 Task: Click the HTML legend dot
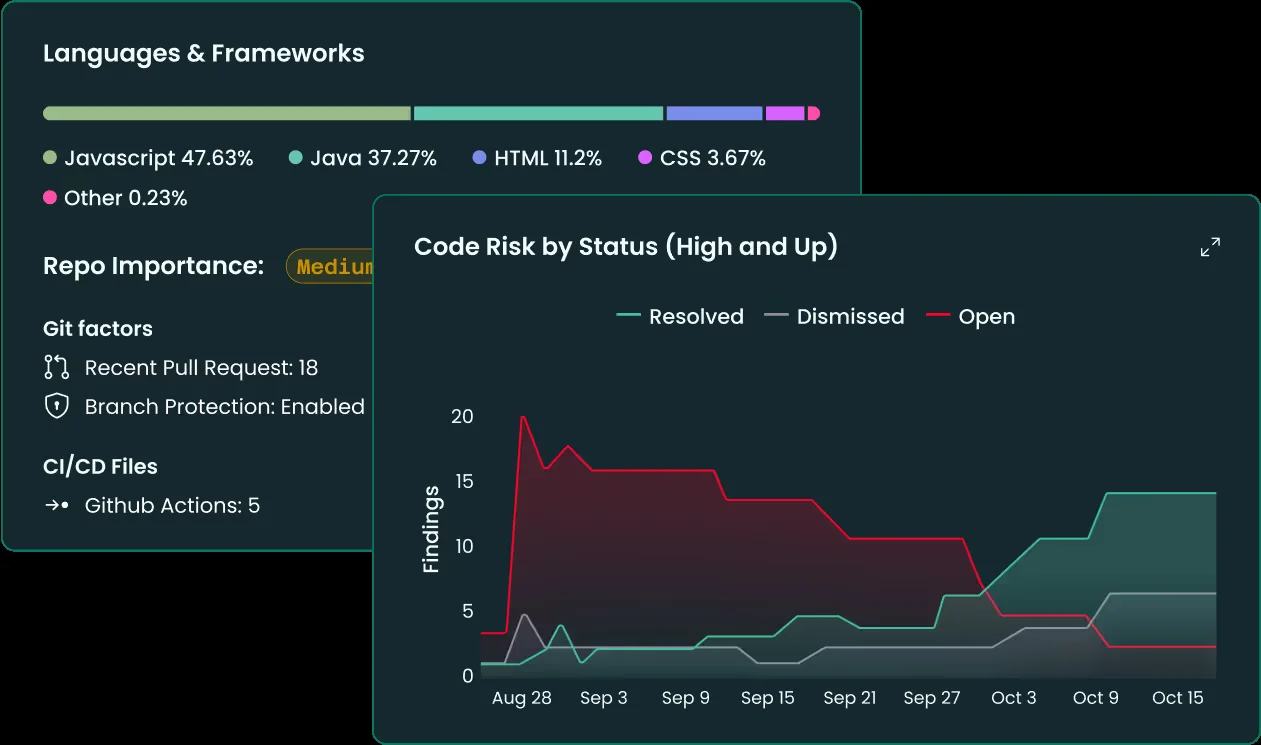click(x=478, y=157)
